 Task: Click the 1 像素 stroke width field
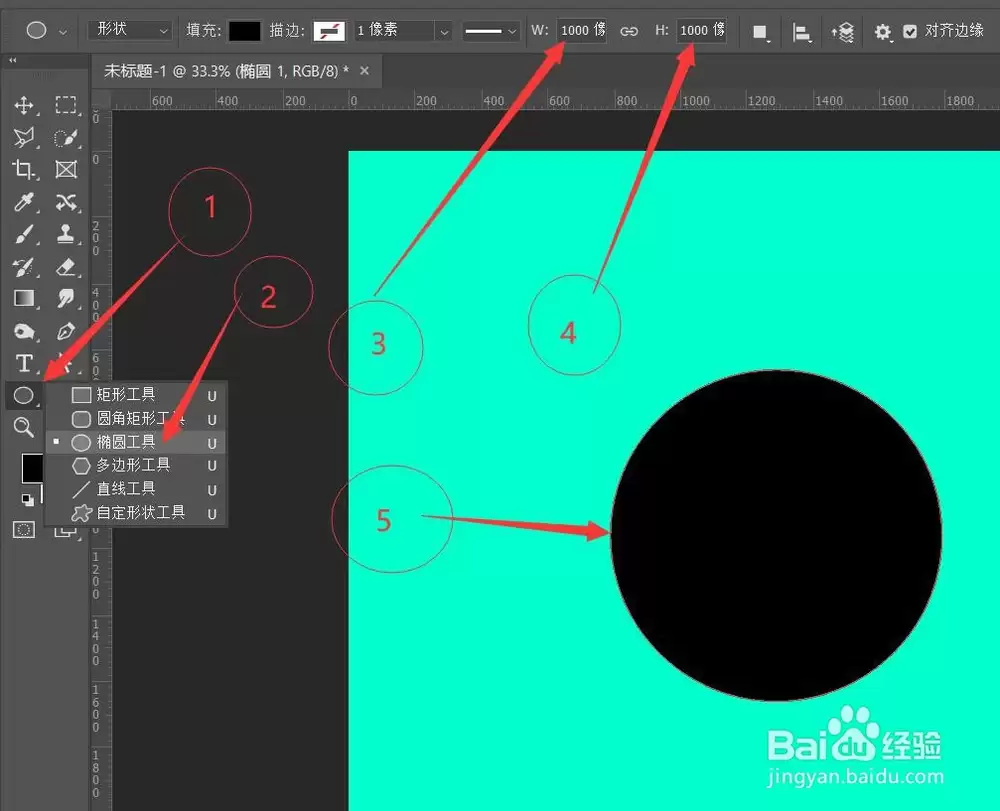pyautogui.click(x=393, y=30)
